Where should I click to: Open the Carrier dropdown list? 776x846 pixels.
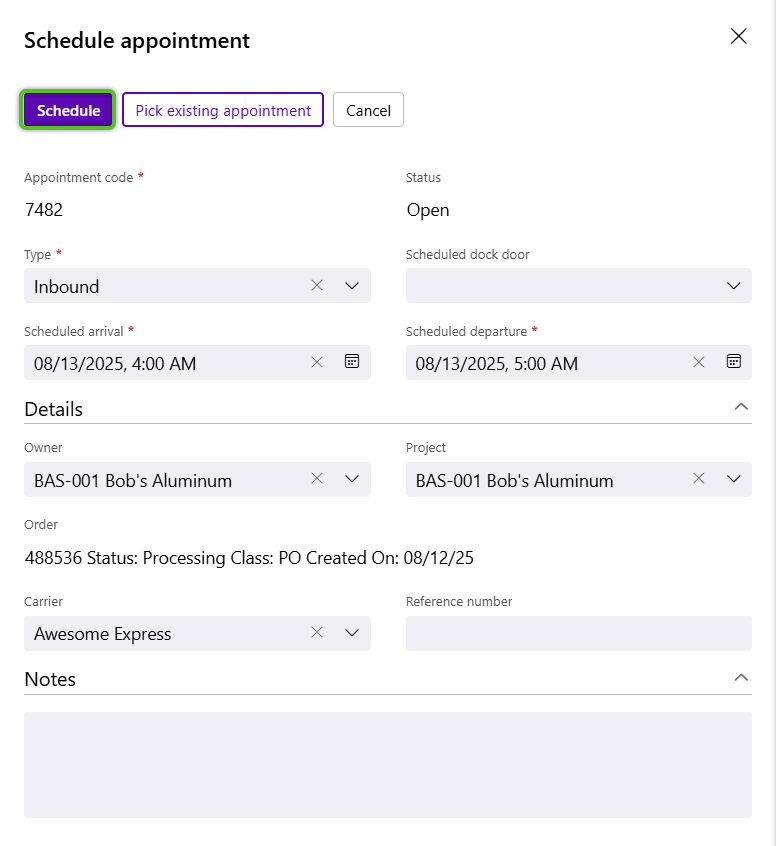coord(352,633)
